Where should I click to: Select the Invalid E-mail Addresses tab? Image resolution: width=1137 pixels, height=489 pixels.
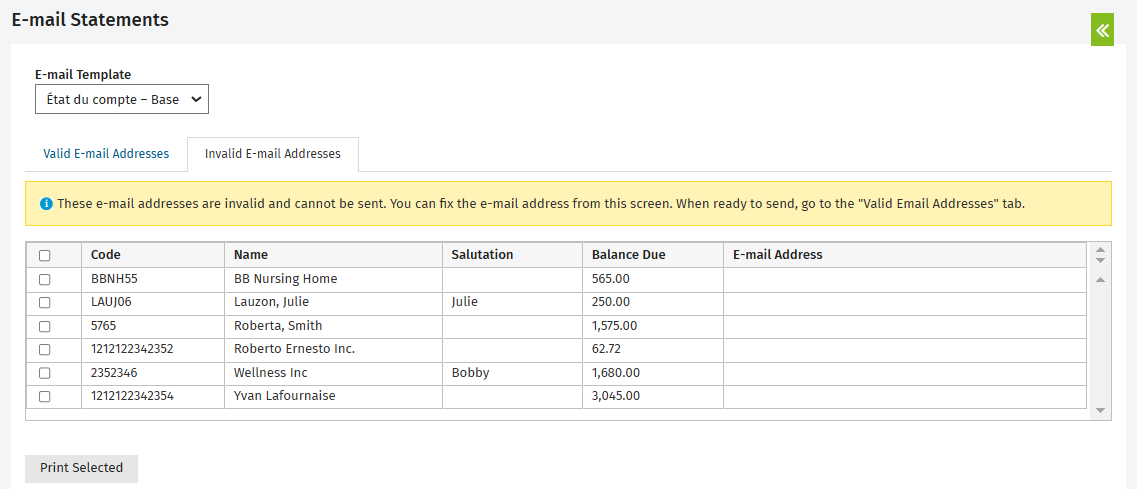point(273,154)
